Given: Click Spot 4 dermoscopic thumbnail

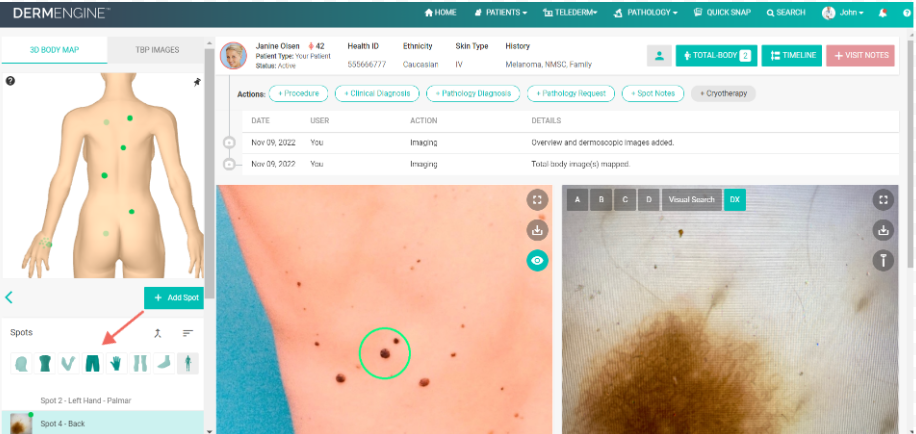Looking at the screenshot, I should (20, 423).
